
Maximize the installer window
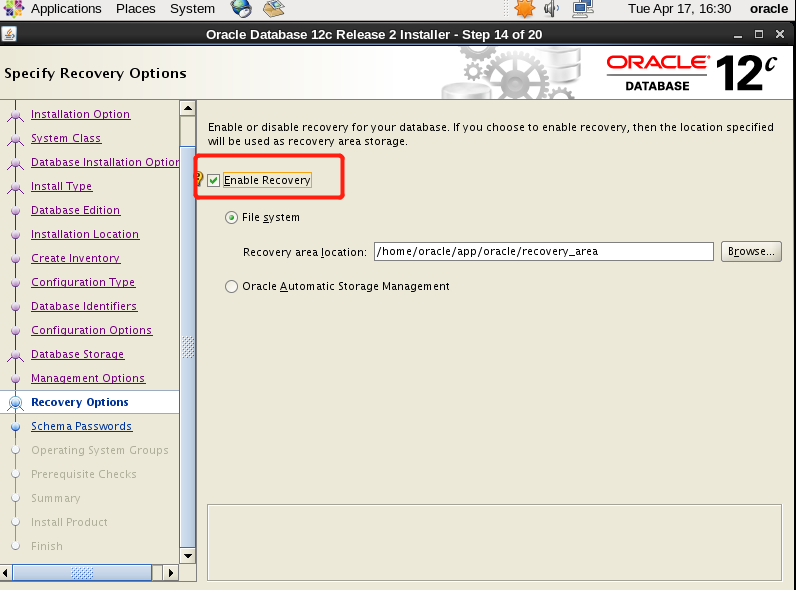[x=759, y=34]
